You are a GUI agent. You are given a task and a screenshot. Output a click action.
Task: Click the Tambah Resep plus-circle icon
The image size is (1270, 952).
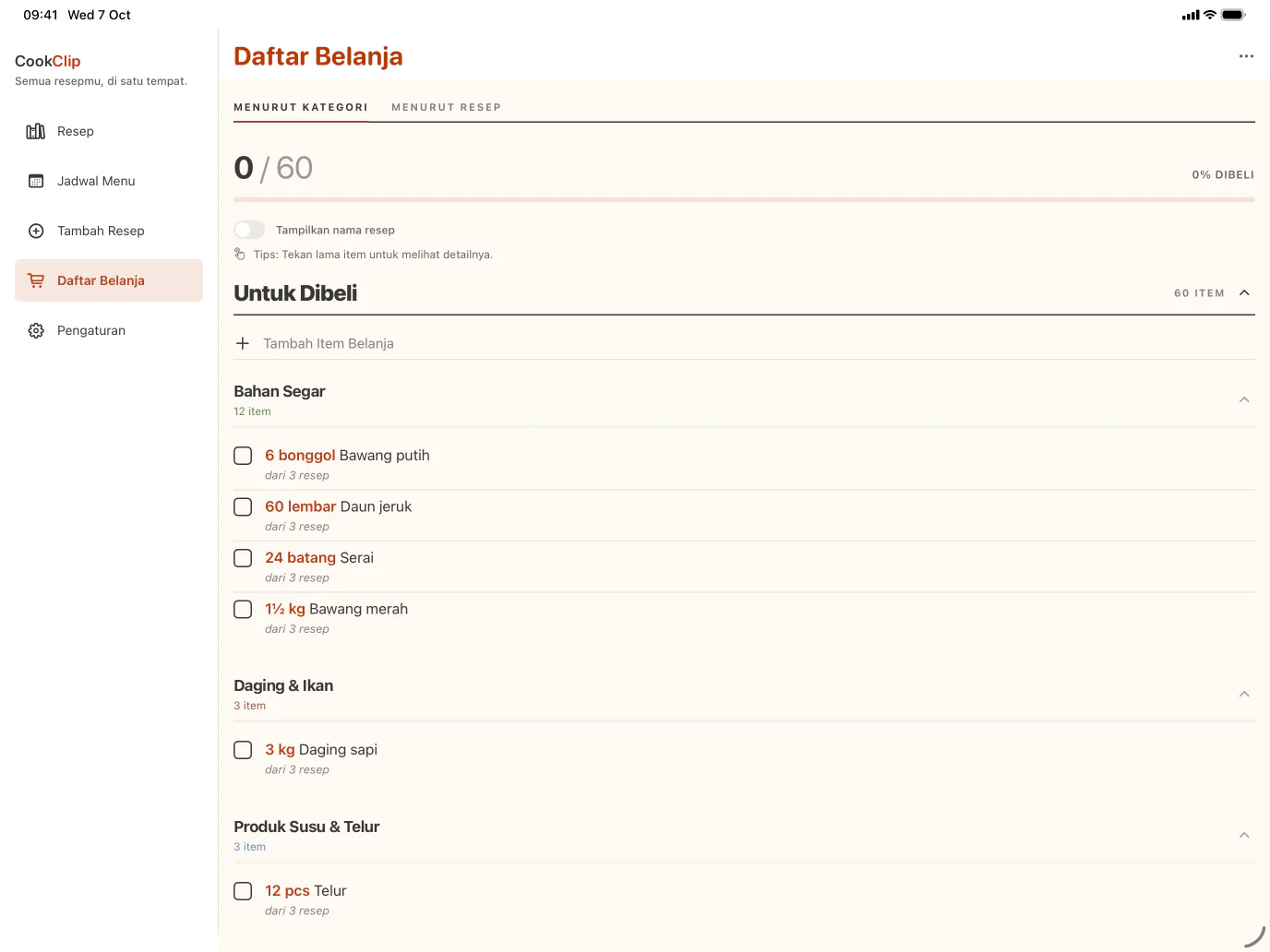pyautogui.click(x=36, y=231)
